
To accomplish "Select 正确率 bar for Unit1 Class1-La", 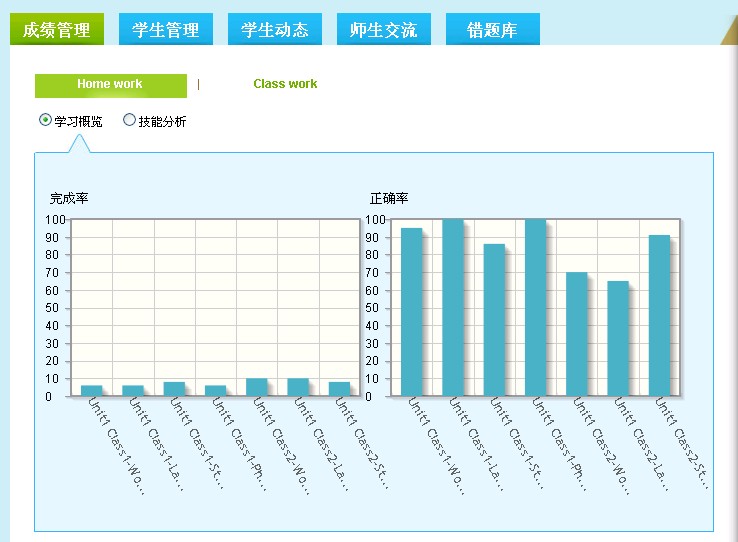I will pyautogui.click(x=452, y=308).
